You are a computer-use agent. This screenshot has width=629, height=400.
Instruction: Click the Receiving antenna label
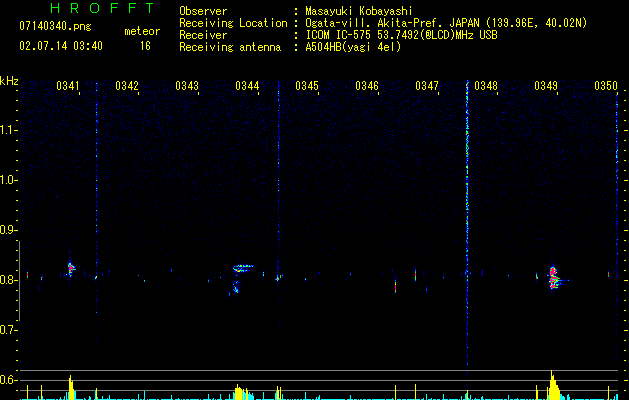coord(230,47)
